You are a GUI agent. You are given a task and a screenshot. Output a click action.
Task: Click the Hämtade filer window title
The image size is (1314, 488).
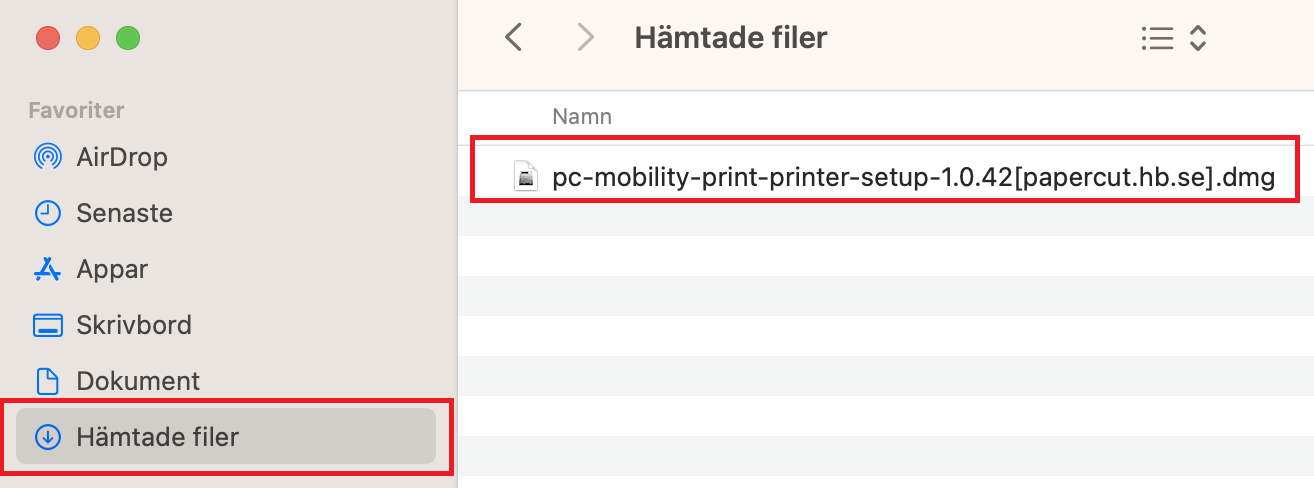coord(731,38)
